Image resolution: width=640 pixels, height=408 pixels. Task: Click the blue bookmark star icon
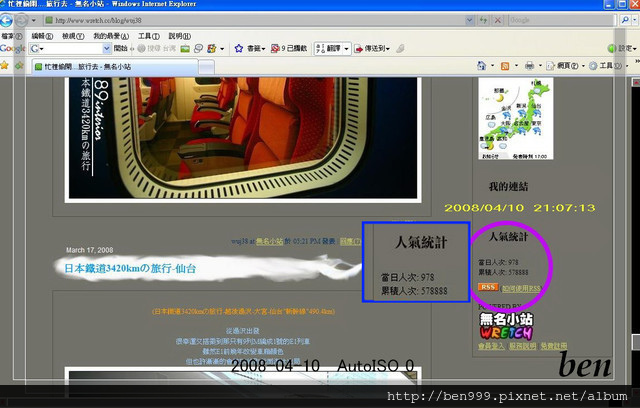coord(239,49)
